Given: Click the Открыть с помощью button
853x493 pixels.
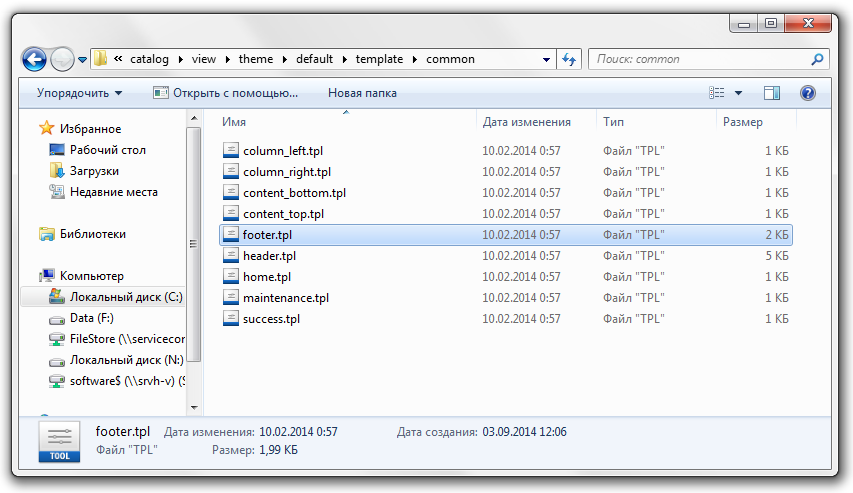Looking at the screenshot, I should pyautogui.click(x=226, y=93).
